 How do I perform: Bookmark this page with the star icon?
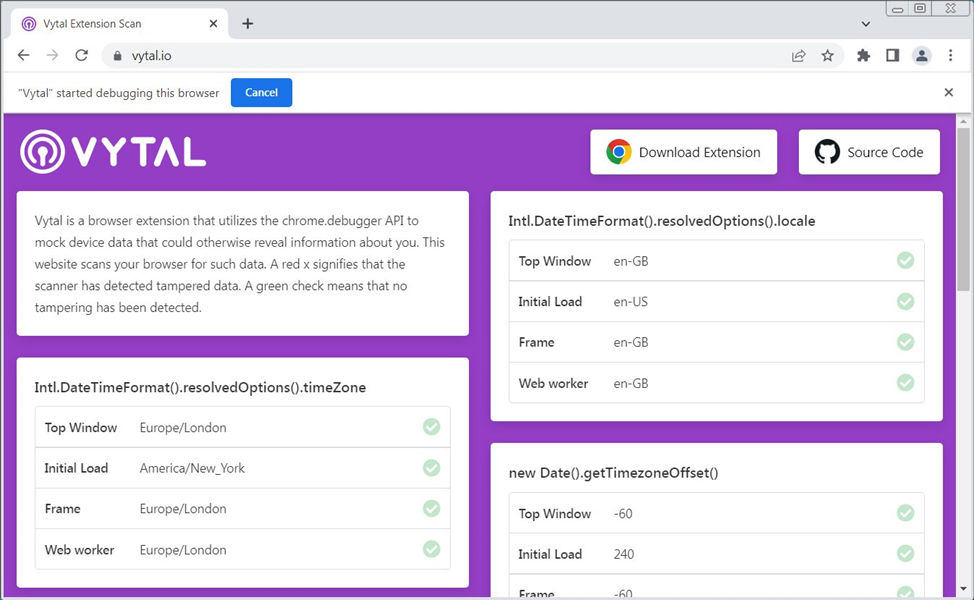pos(827,56)
